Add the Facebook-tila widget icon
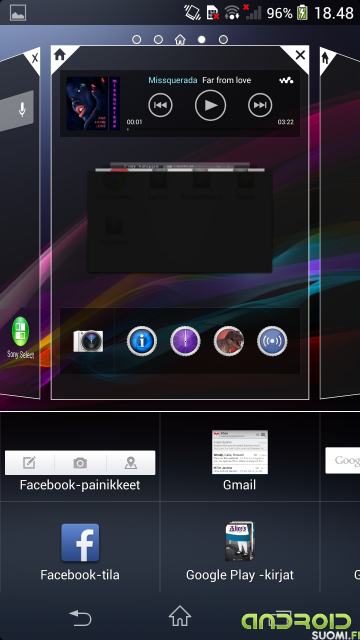 (80, 543)
